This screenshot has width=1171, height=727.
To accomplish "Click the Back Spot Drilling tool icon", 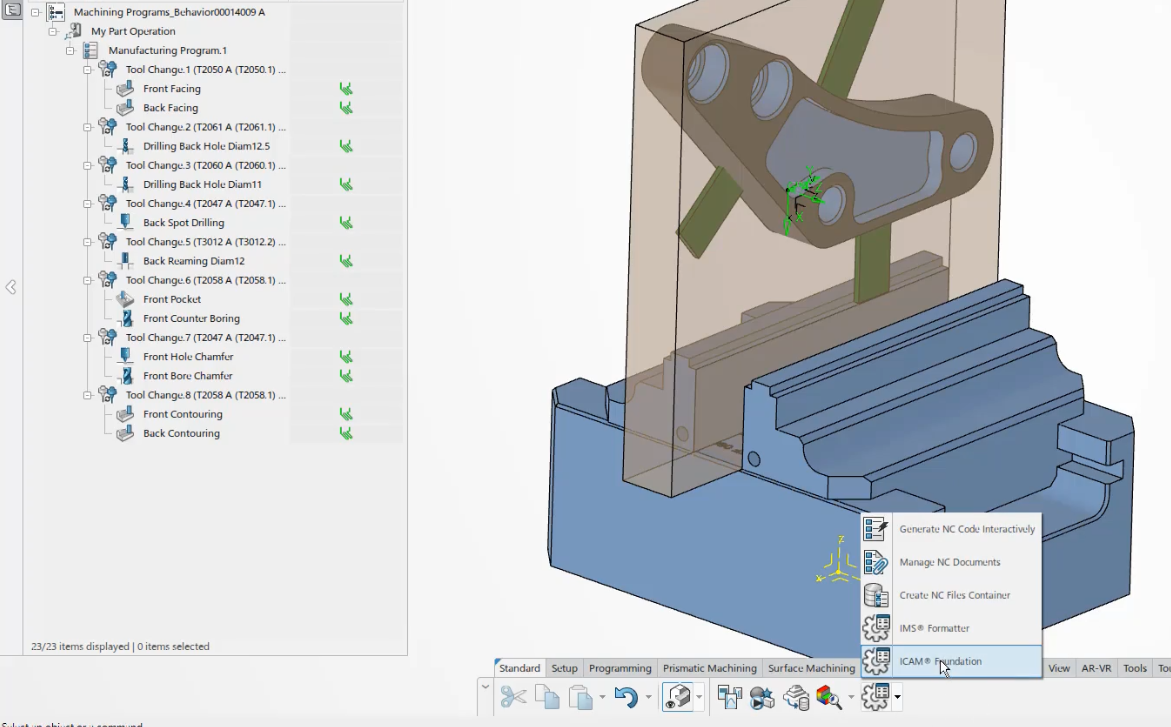I will (125, 222).
